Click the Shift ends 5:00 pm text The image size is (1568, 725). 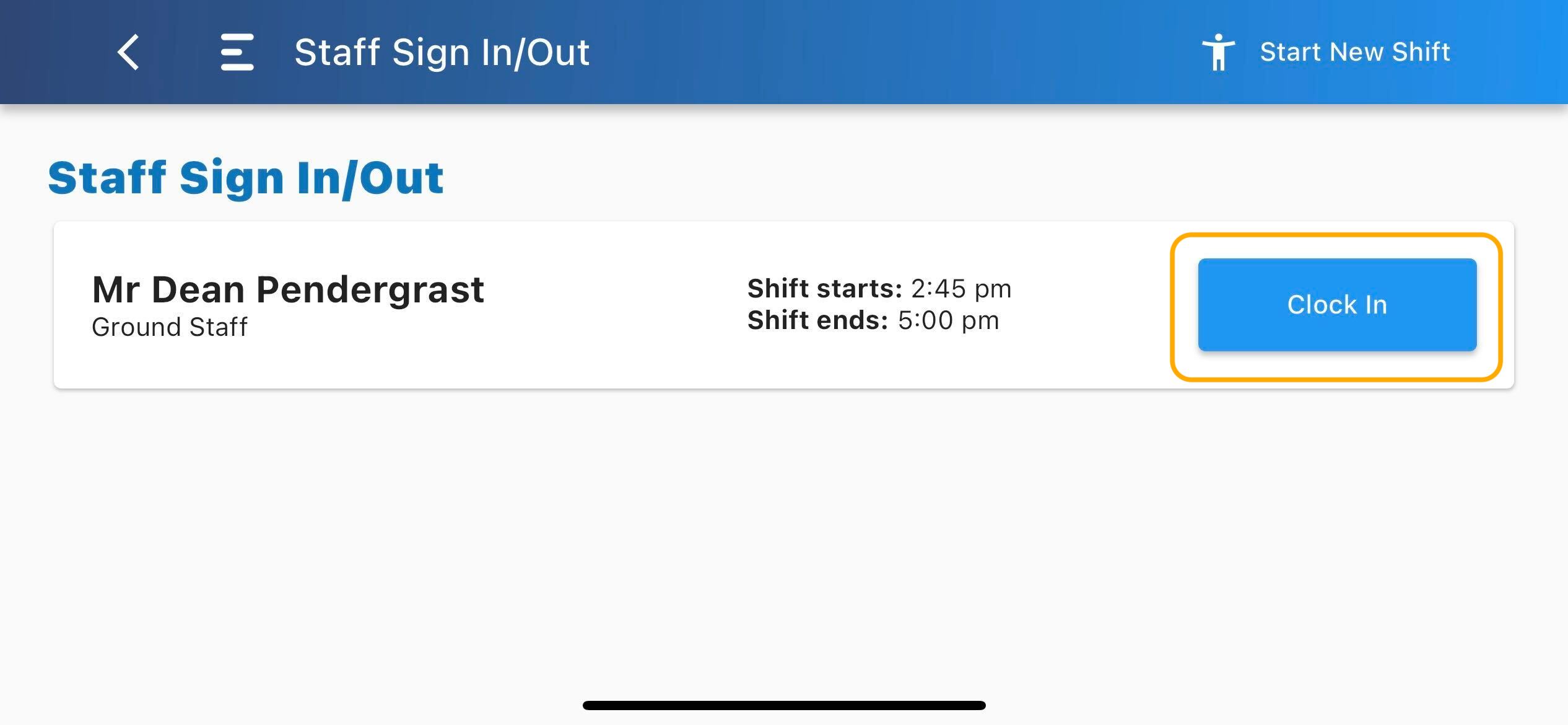(873, 320)
